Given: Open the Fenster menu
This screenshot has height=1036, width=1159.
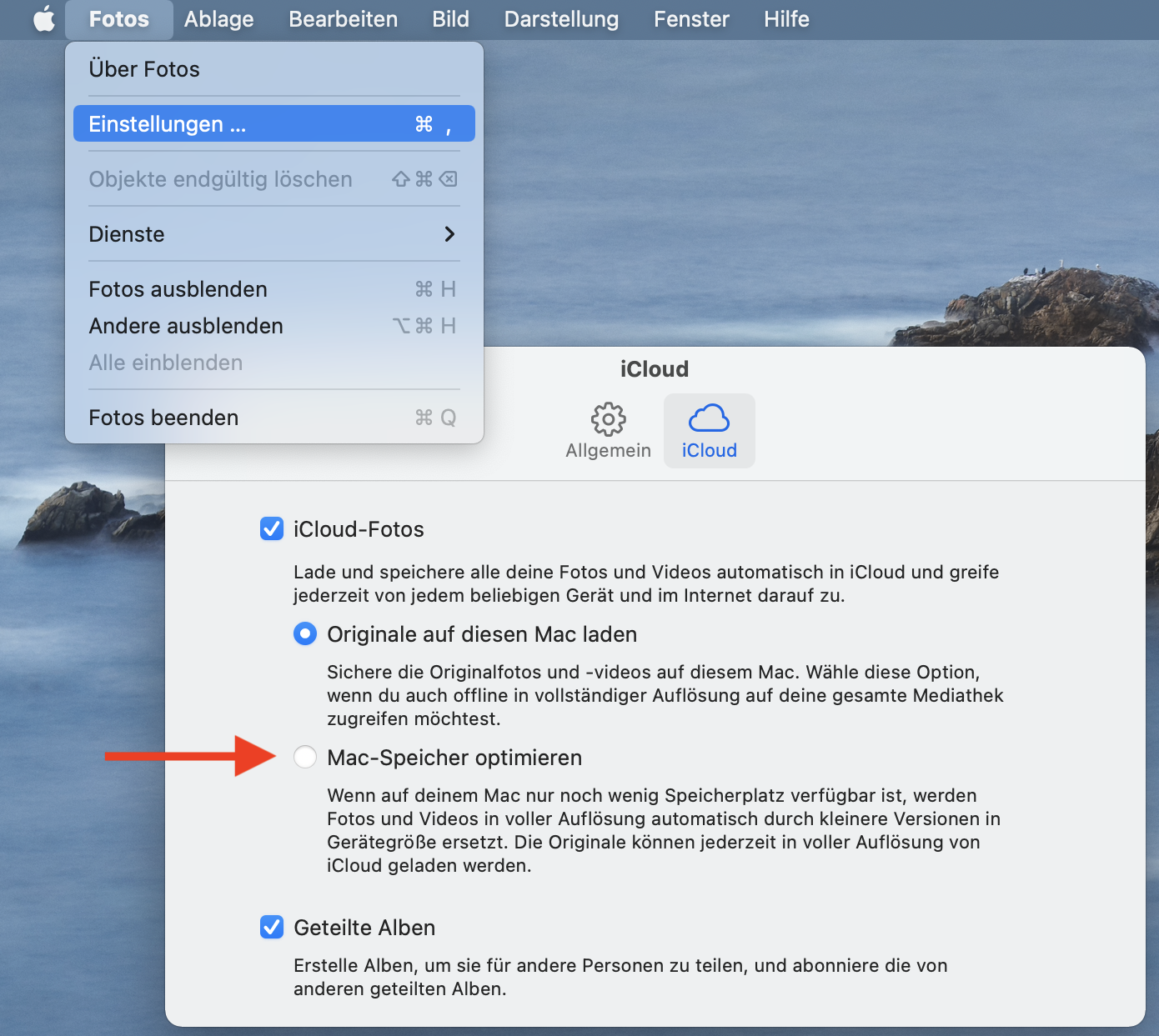Looking at the screenshot, I should click(x=691, y=19).
